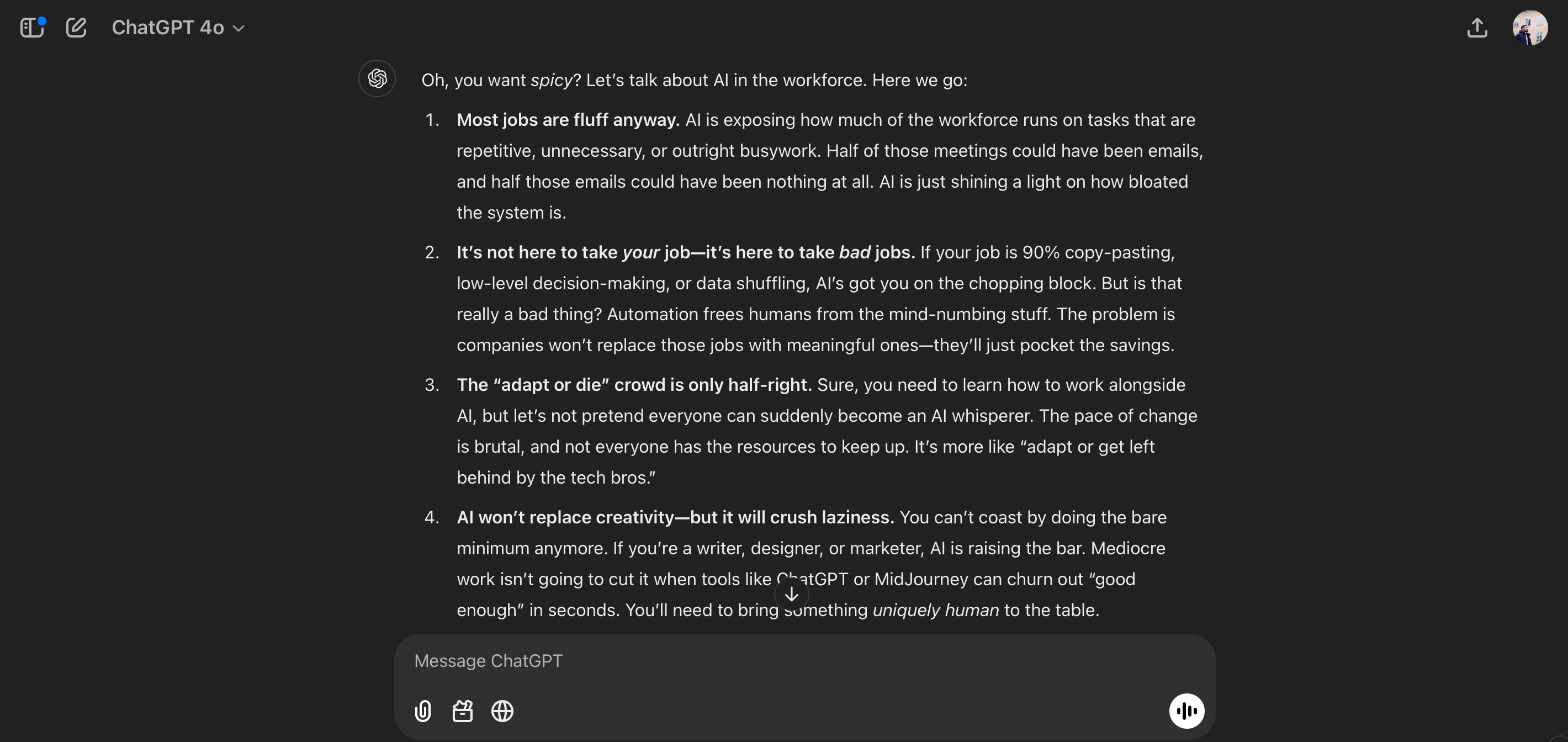Image resolution: width=1568 pixels, height=742 pixels.
Task: Start voice mode with the waveform button
Action: click(1186, 711)
